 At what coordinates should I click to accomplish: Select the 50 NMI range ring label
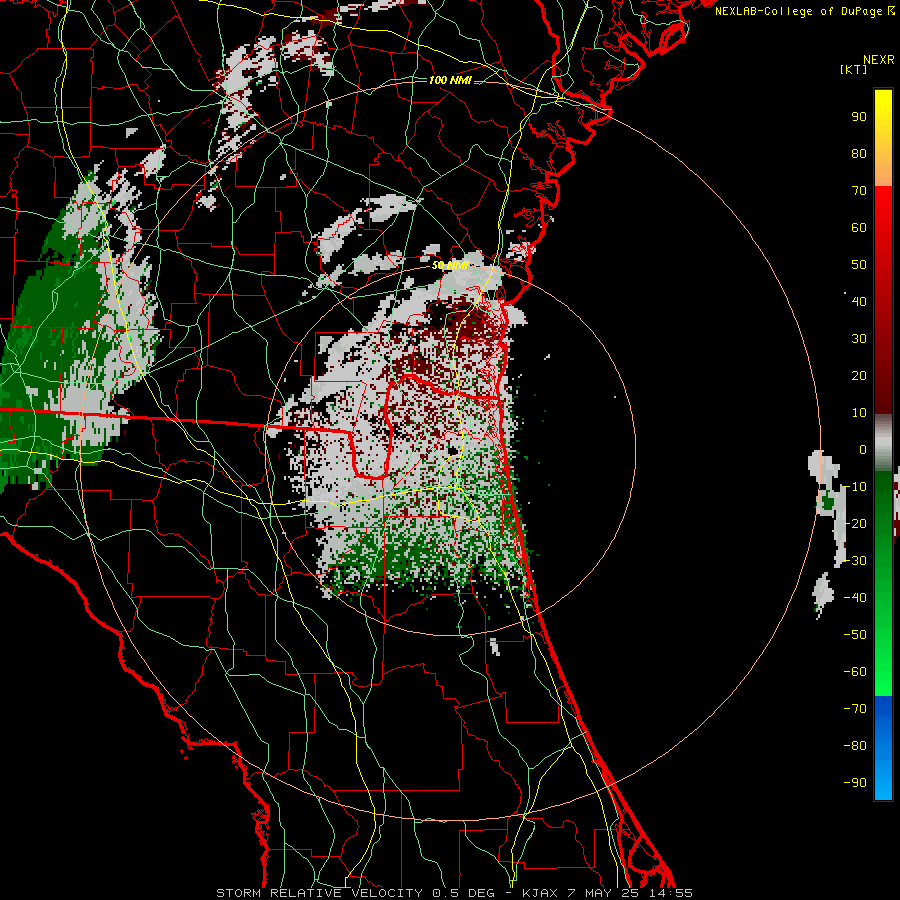[450, 265]
